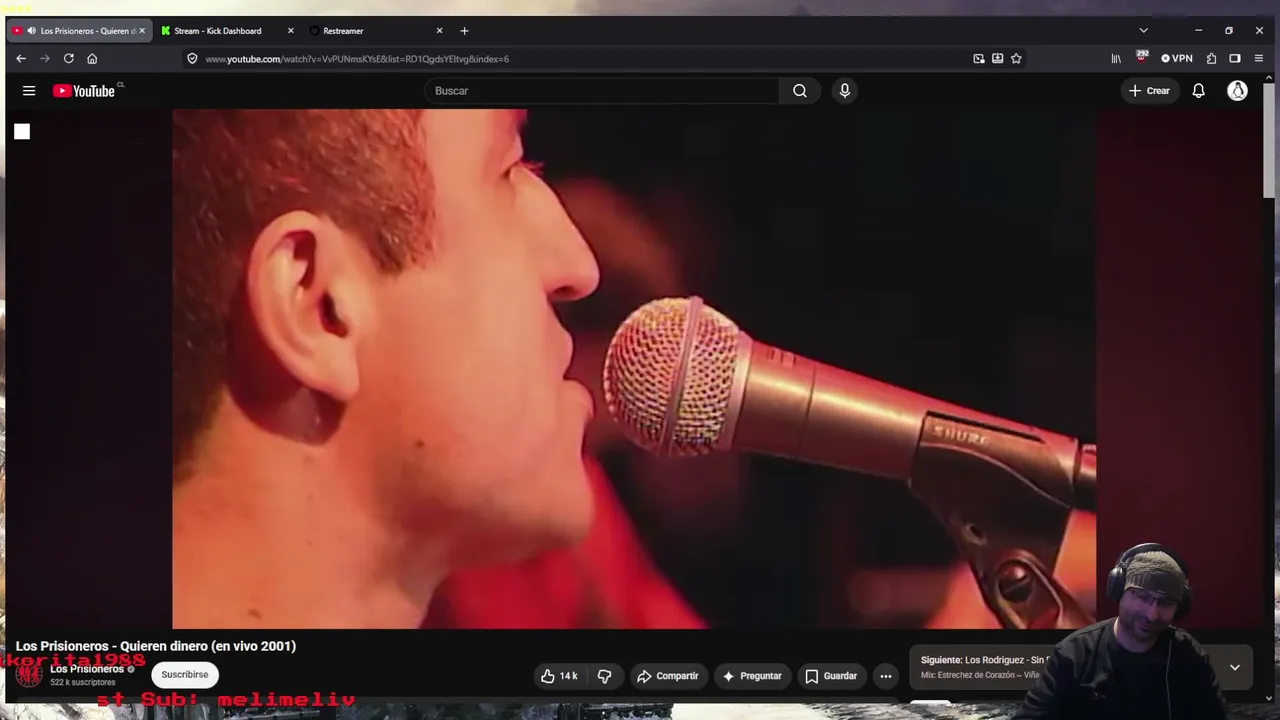Screen dimensions: 1280x720
Task: View site security shield info
Action: click(x=192, y=59)
